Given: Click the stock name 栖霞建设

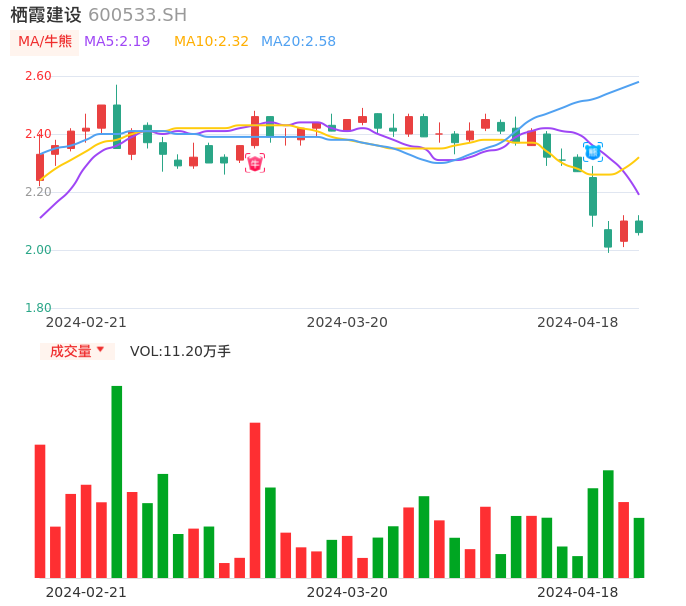Looking at the screenshot, I should tap(46, 15).
